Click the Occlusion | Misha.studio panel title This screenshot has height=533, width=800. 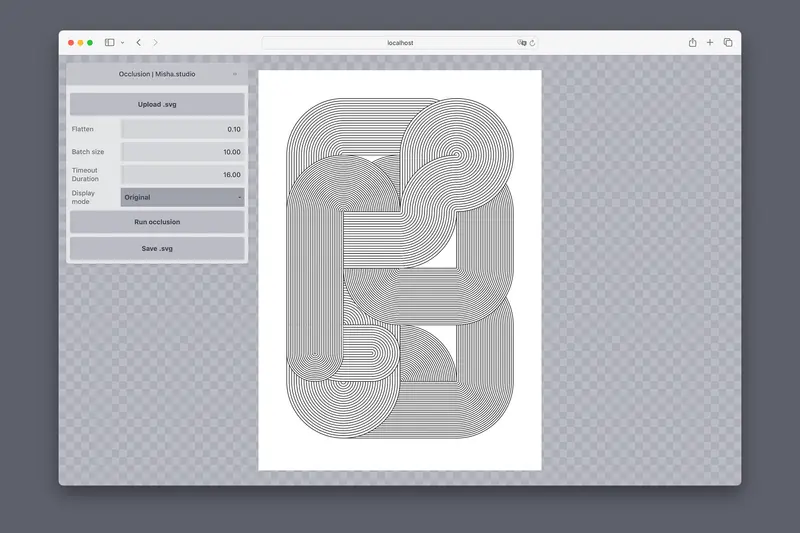pos(157,74)
